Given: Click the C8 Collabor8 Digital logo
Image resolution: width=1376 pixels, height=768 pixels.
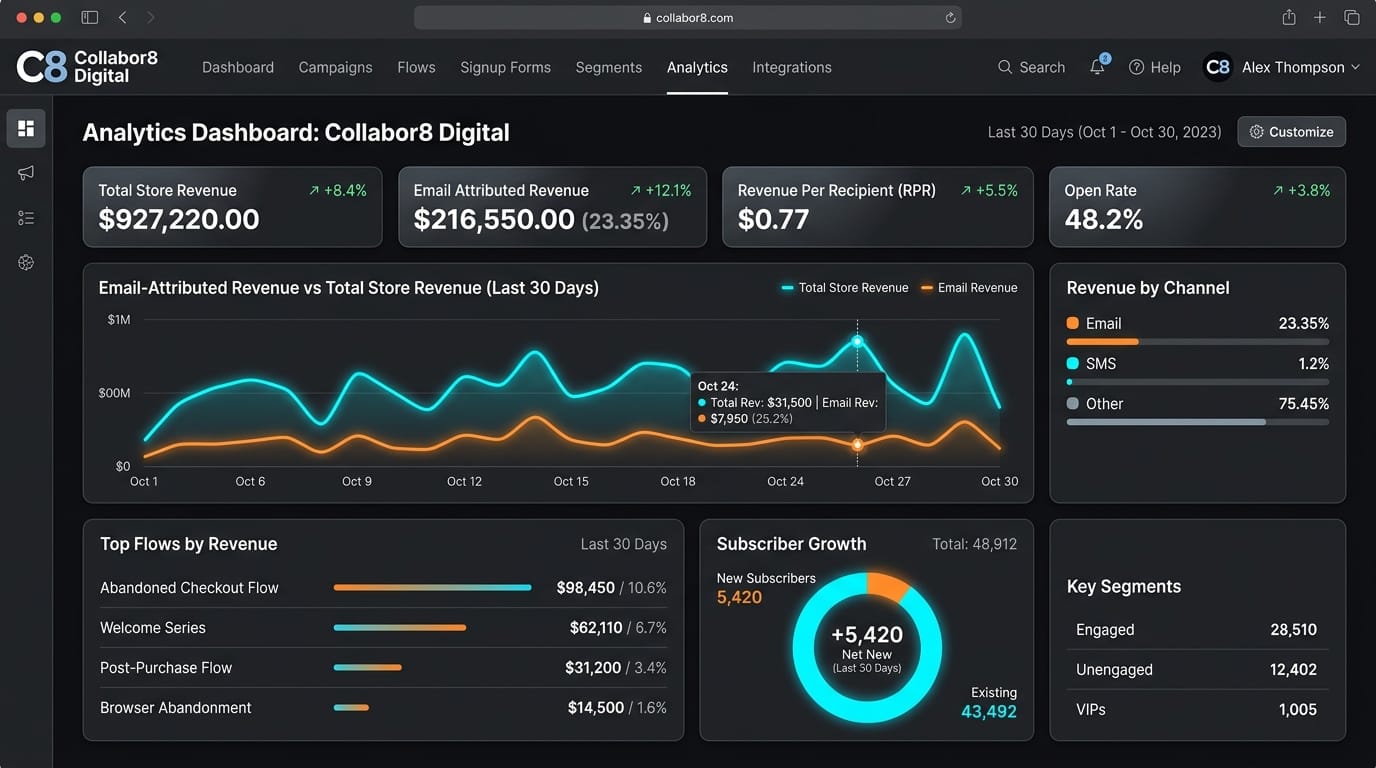Looking at the screenshot, I should (x=88, y=67).
